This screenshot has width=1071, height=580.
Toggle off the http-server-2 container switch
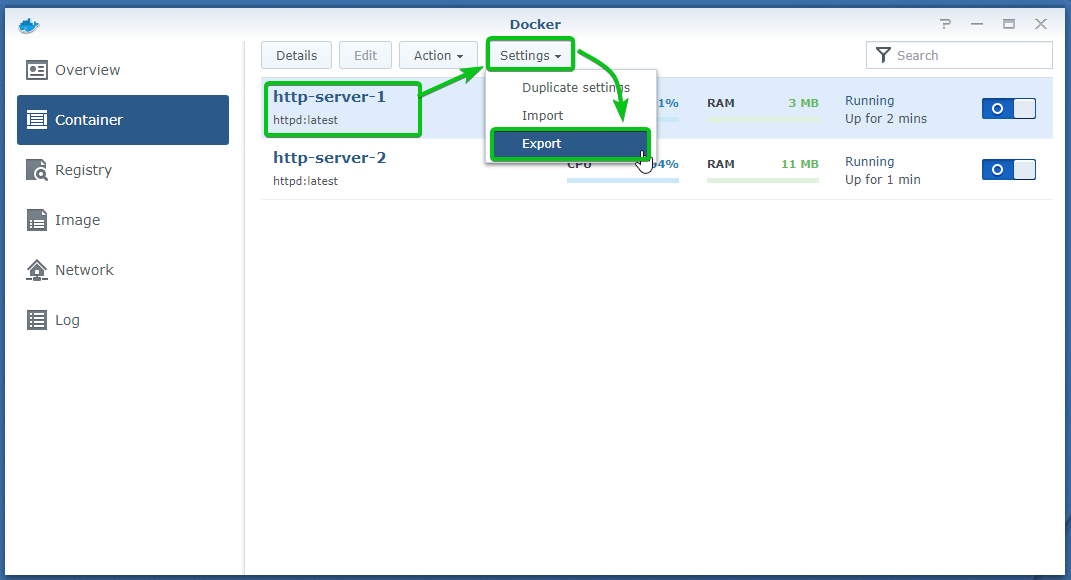(1009, 169)
